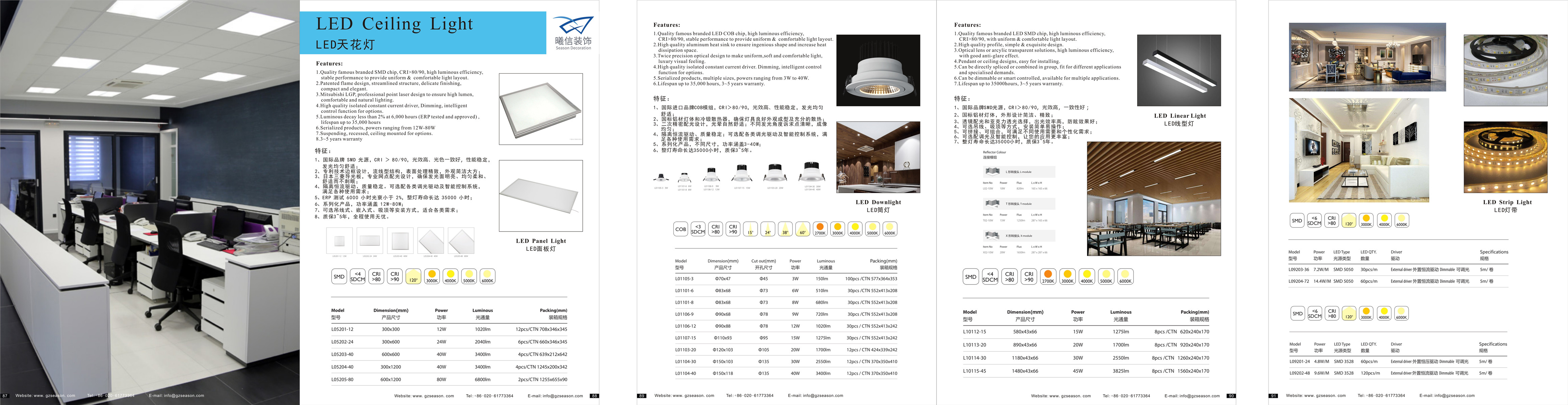The image size is (1568, 405).
Task: Click the warm yellow LED strip photo
Action: 1505,158
